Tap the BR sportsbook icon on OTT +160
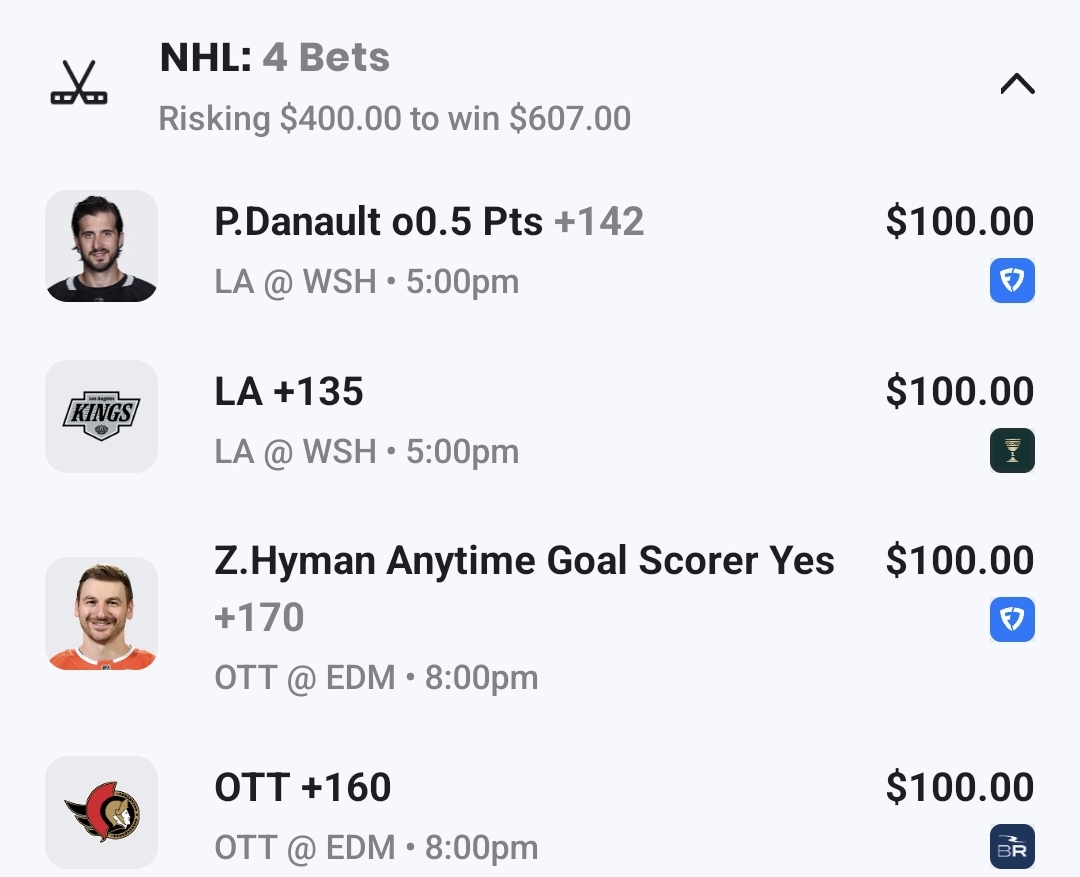Viewport: 1080px width, 877px height. coord(1012,847)
